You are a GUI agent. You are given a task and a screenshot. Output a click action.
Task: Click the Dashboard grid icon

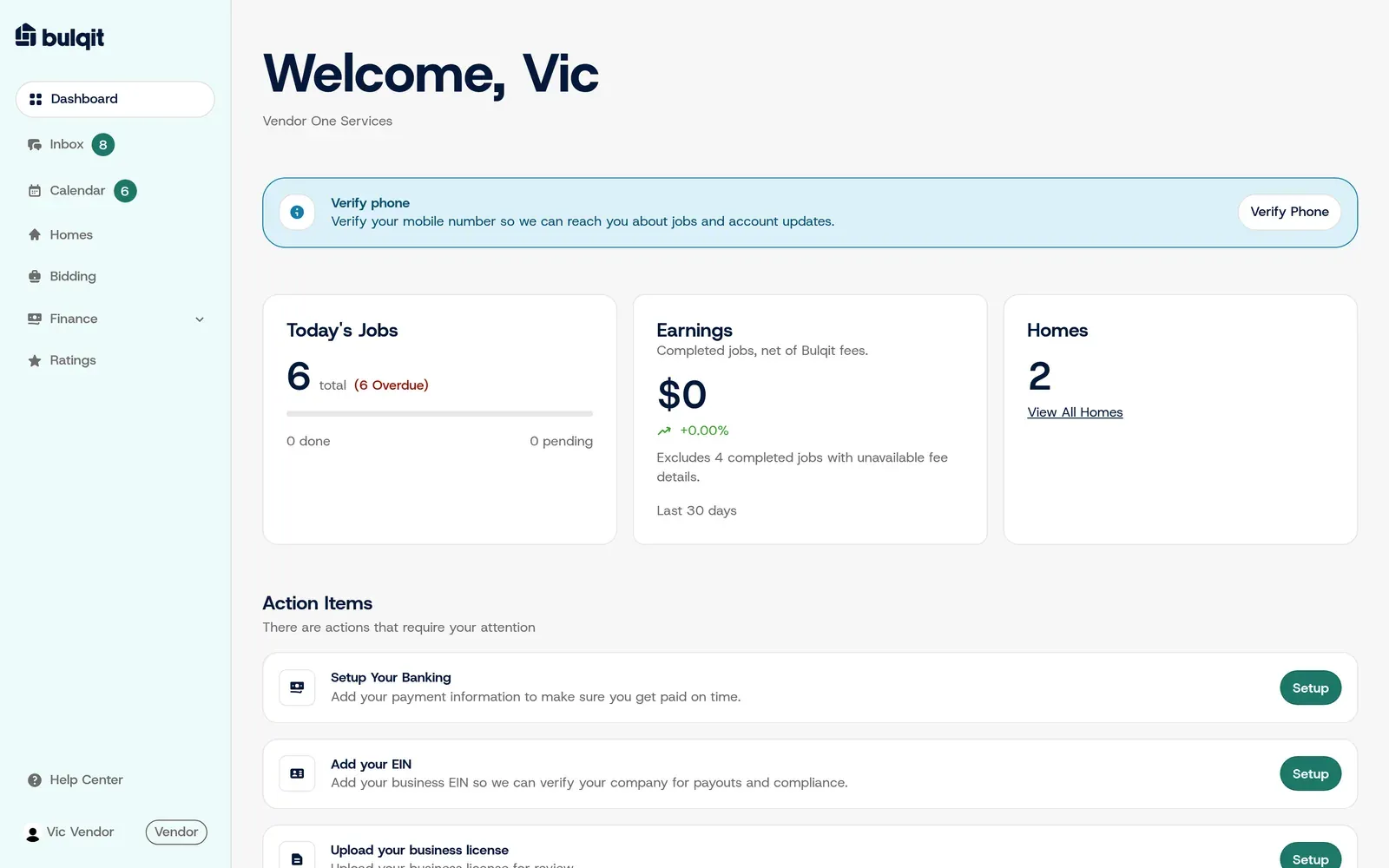[36, 99]
